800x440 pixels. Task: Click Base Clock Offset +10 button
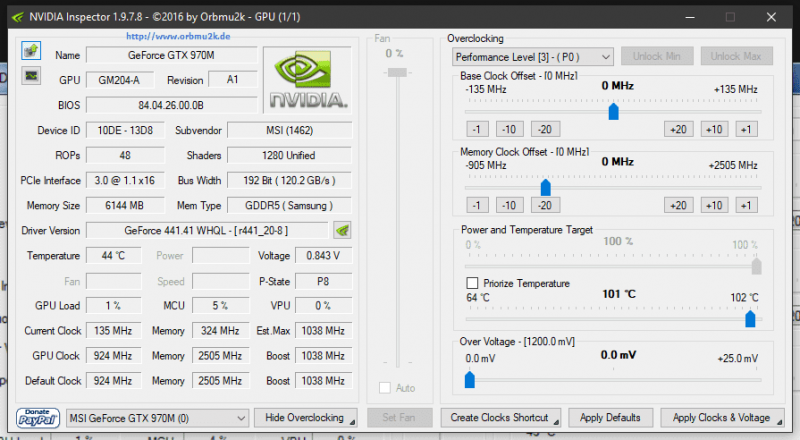[714, 130]
